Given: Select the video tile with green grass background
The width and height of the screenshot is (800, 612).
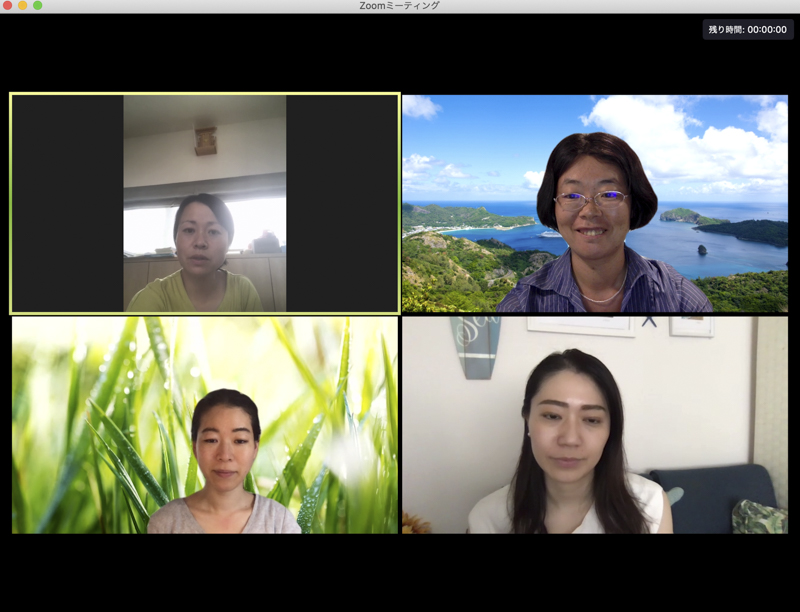Looking at the screenshot, I should (x=205, y=425).
